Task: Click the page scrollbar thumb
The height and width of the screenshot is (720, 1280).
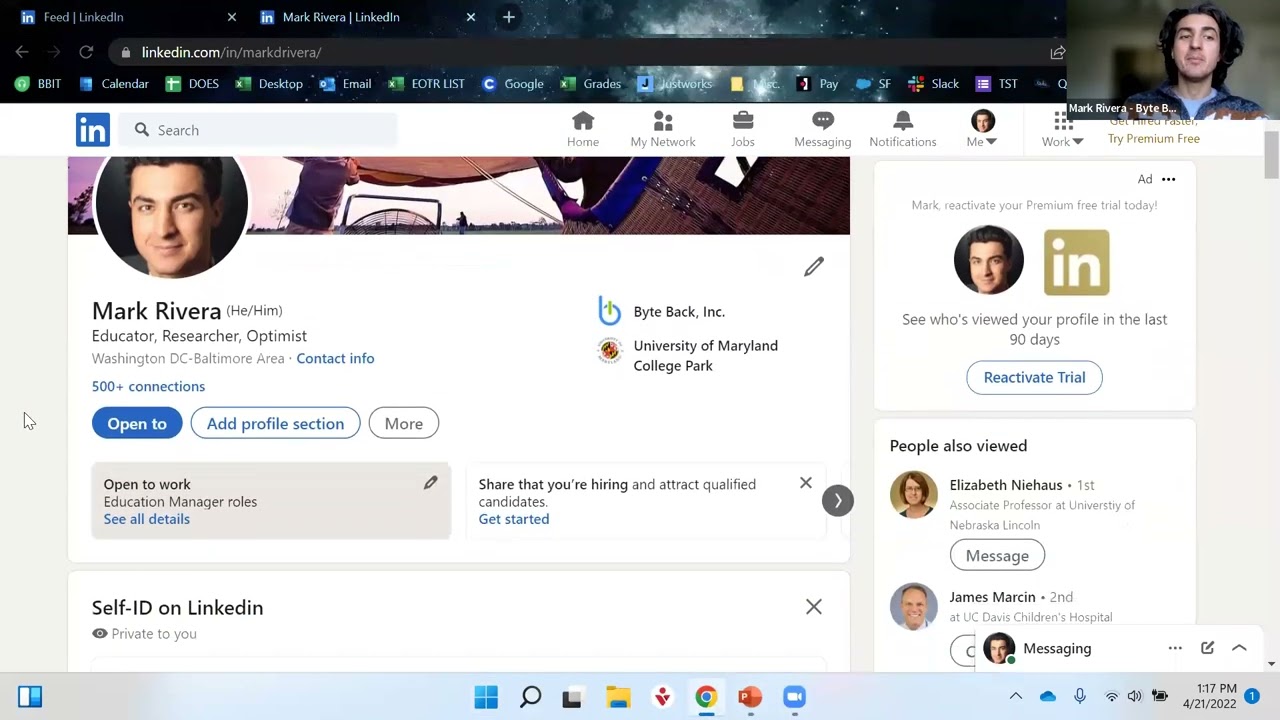Action: 1271,153
